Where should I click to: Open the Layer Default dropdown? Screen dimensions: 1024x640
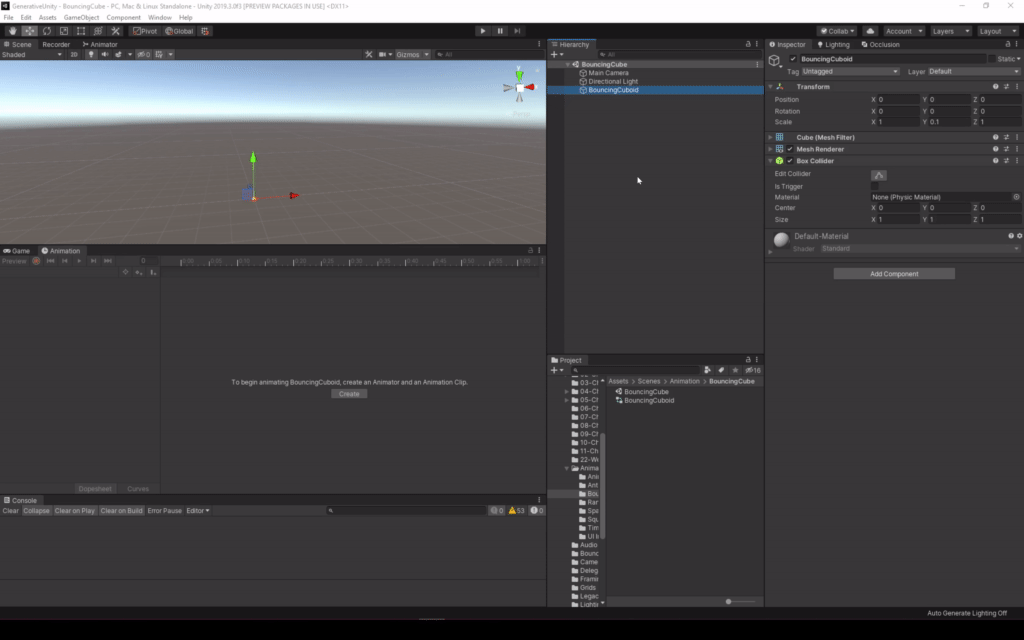[974, 71]
